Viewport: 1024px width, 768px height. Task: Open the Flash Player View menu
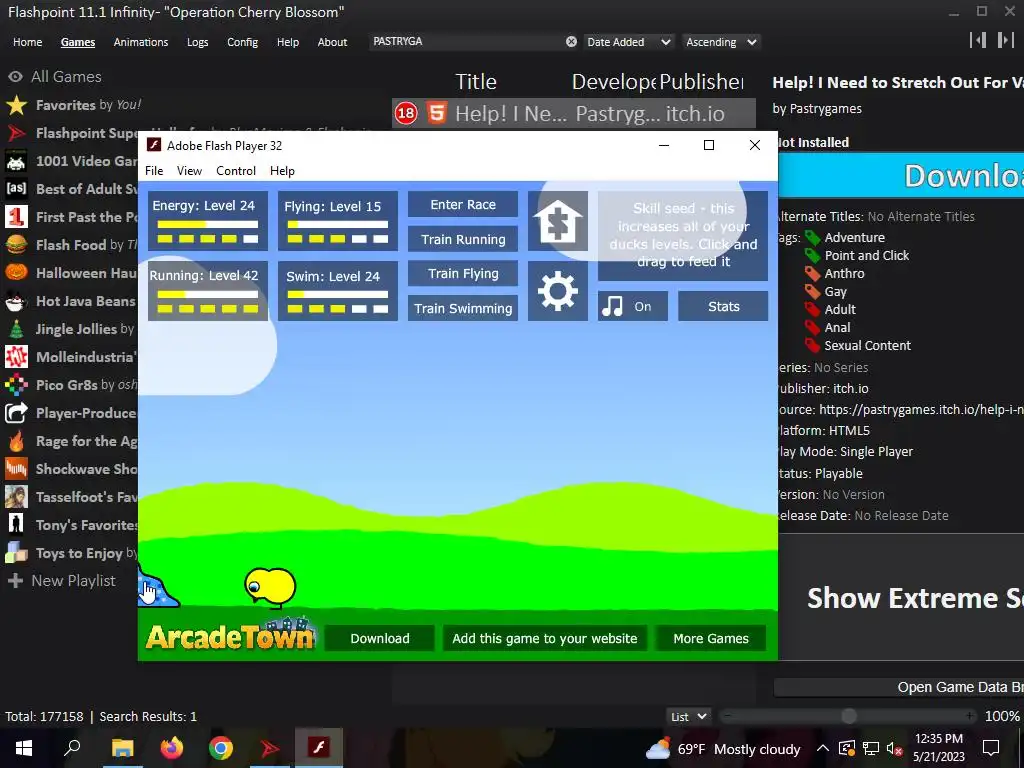[189, 170]
